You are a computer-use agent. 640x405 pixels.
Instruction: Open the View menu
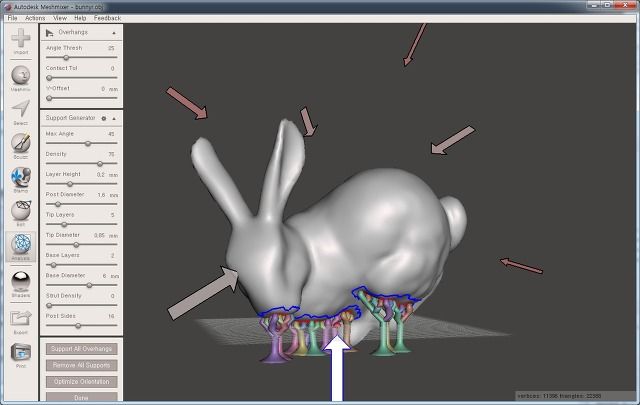click(60, 18)
